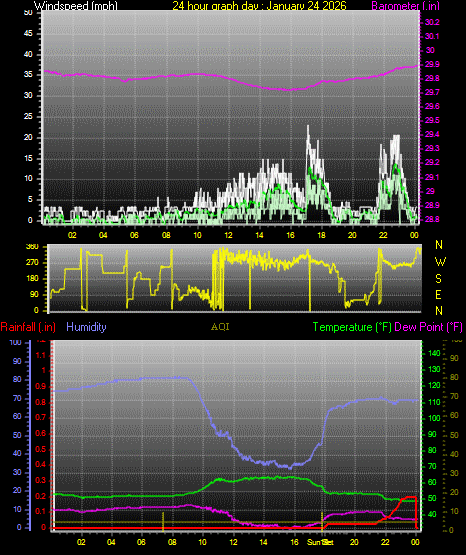Click the 360 wind direction scale value
The height and width of the screenshot is (555, 466).
point(32,247)
